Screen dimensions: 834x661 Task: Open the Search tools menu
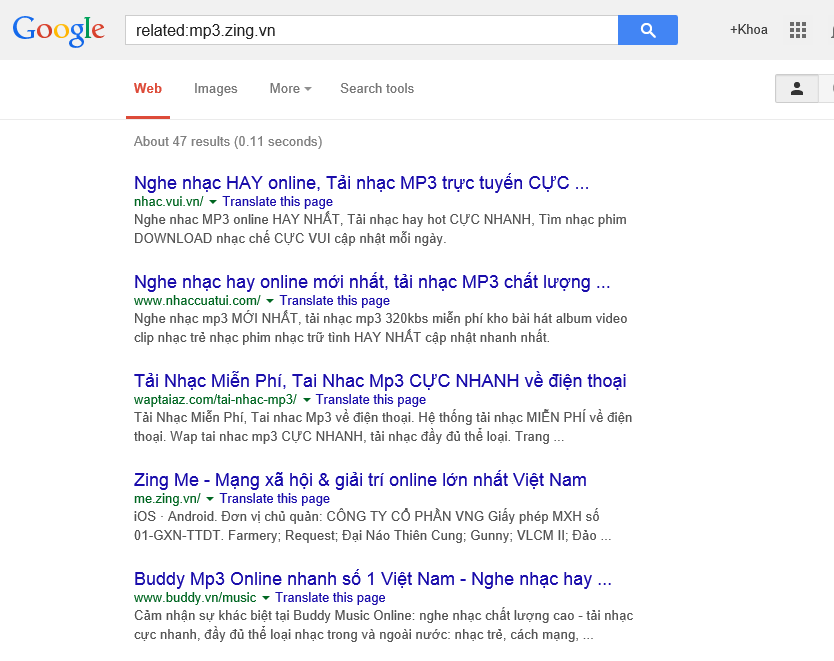[x=376, y=89]
